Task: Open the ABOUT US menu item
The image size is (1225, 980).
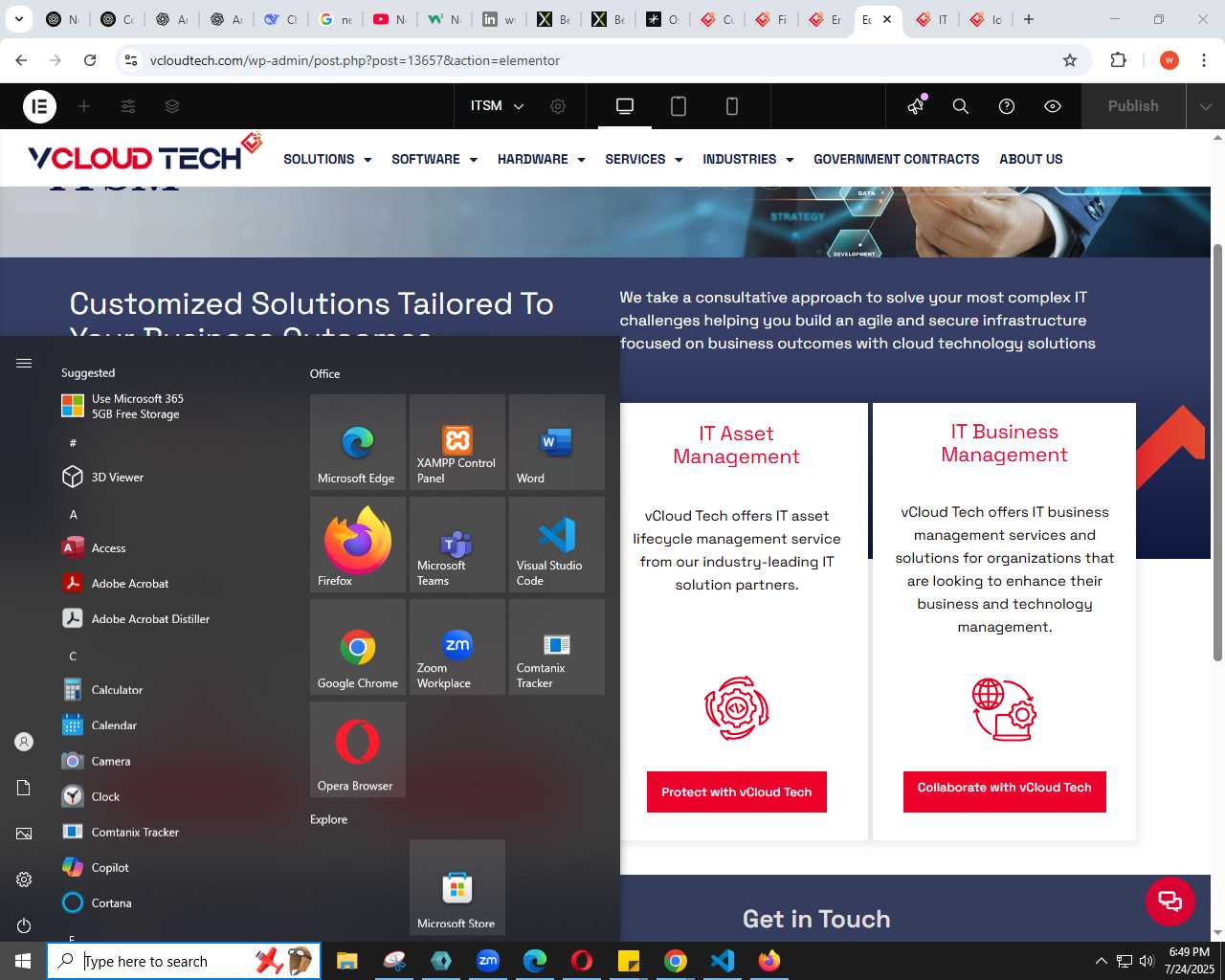Action: coord(1031,159)
